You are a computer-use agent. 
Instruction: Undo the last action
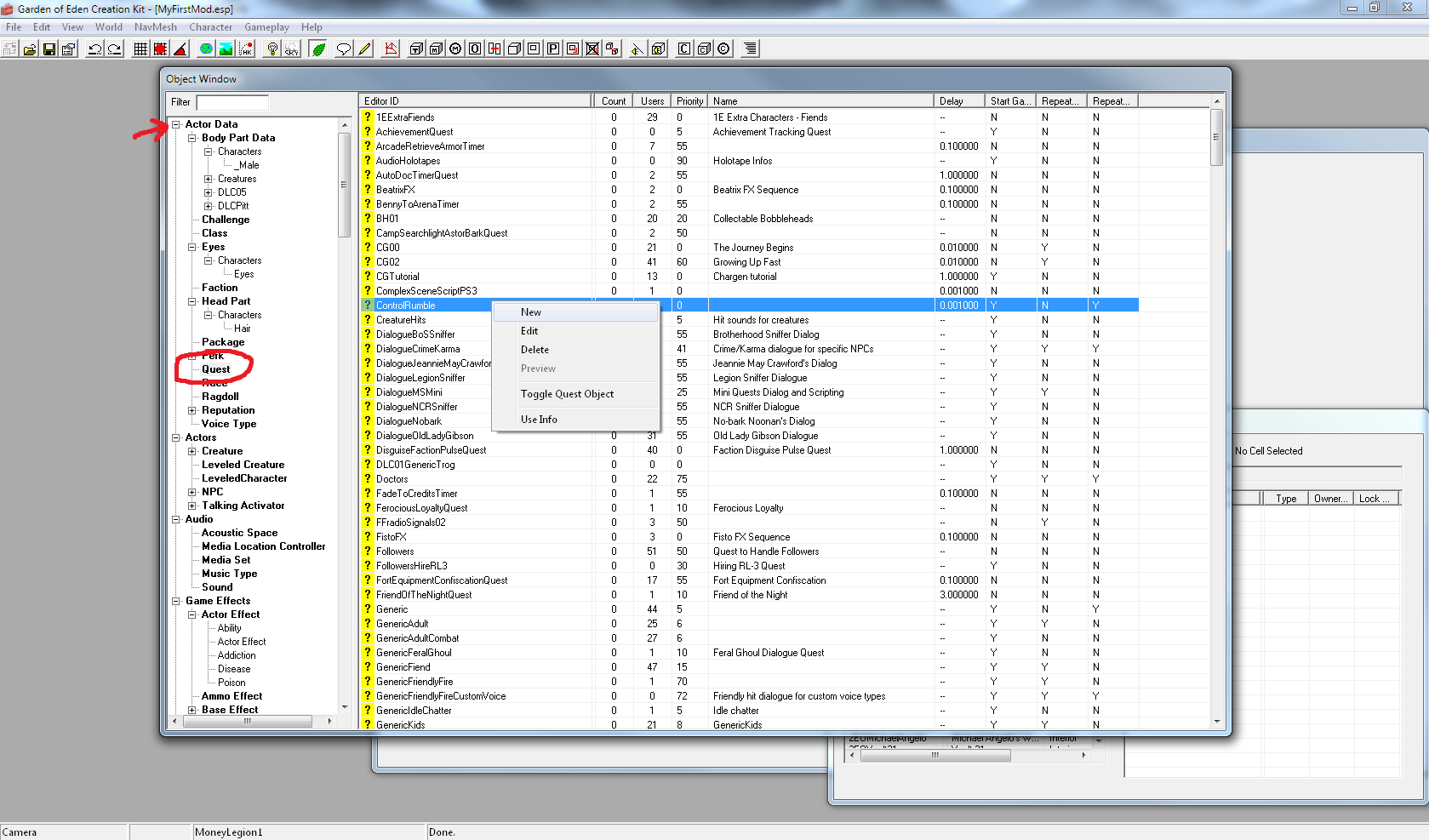point(94,49)
